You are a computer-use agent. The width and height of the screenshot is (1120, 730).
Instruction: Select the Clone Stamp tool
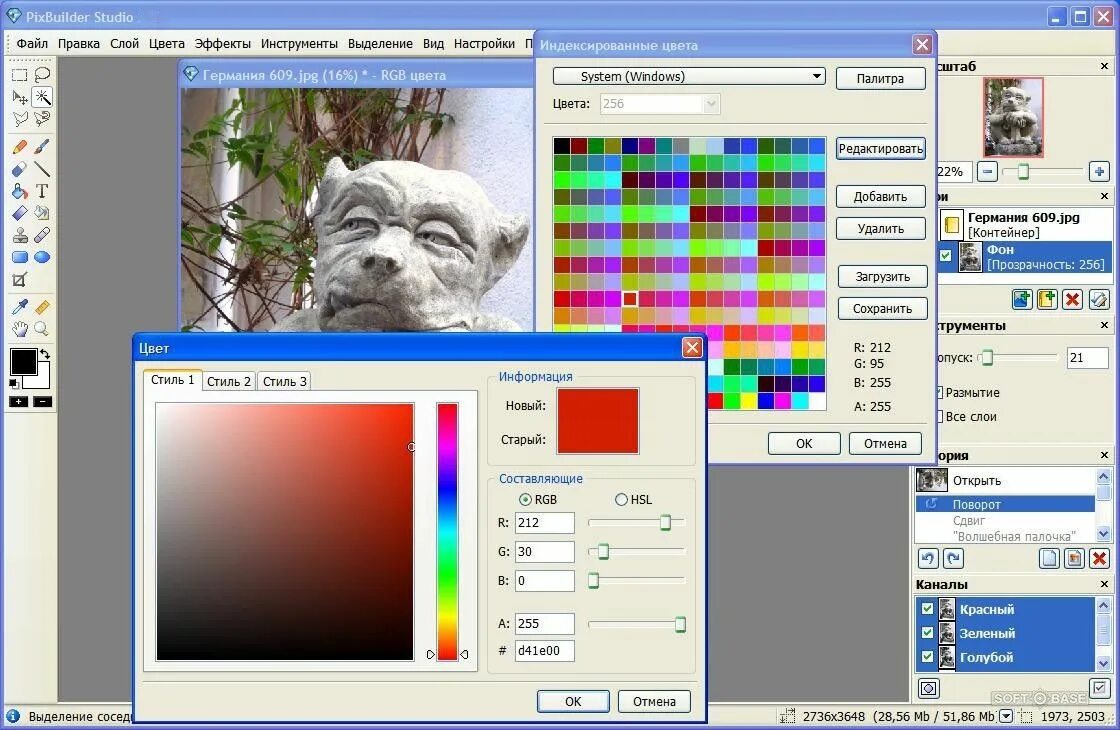click(19, 235)
